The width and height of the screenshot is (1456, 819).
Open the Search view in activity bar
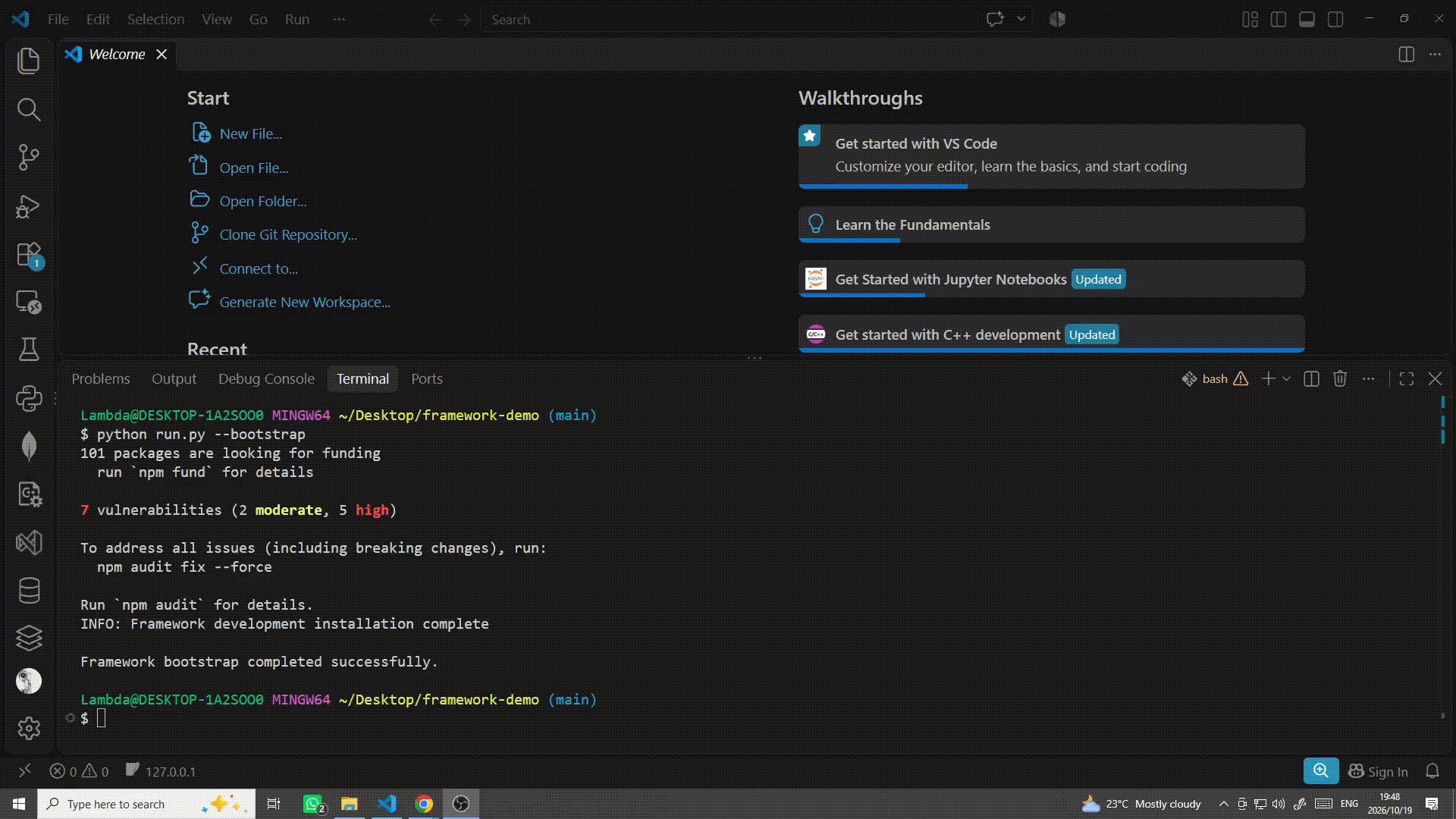pyautogui.click(x=29, y=109)
